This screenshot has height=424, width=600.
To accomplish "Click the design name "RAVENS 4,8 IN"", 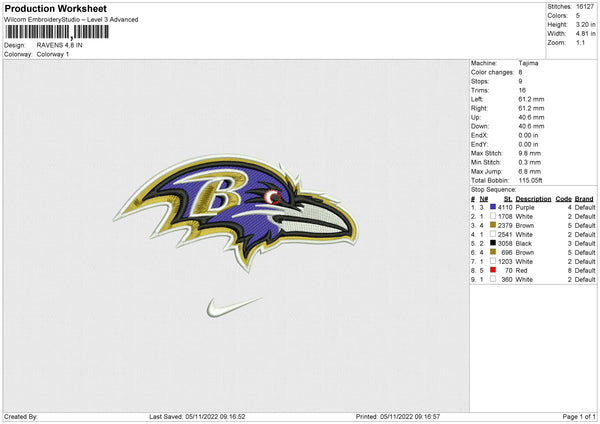I will [x=59, y=45].
